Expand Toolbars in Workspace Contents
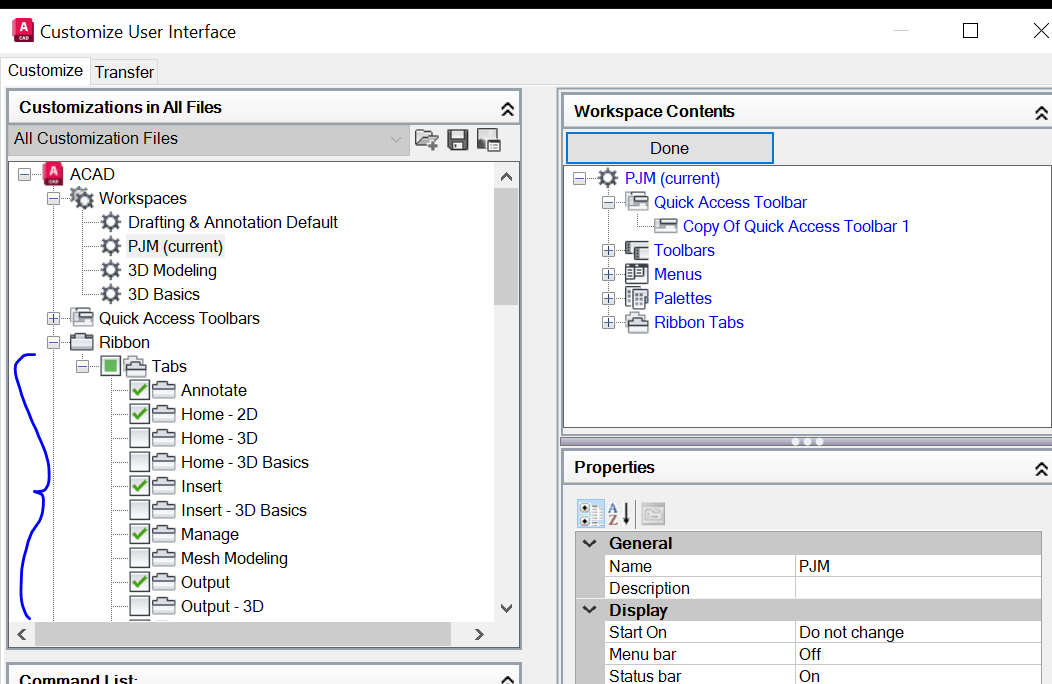 click(608, 250)
